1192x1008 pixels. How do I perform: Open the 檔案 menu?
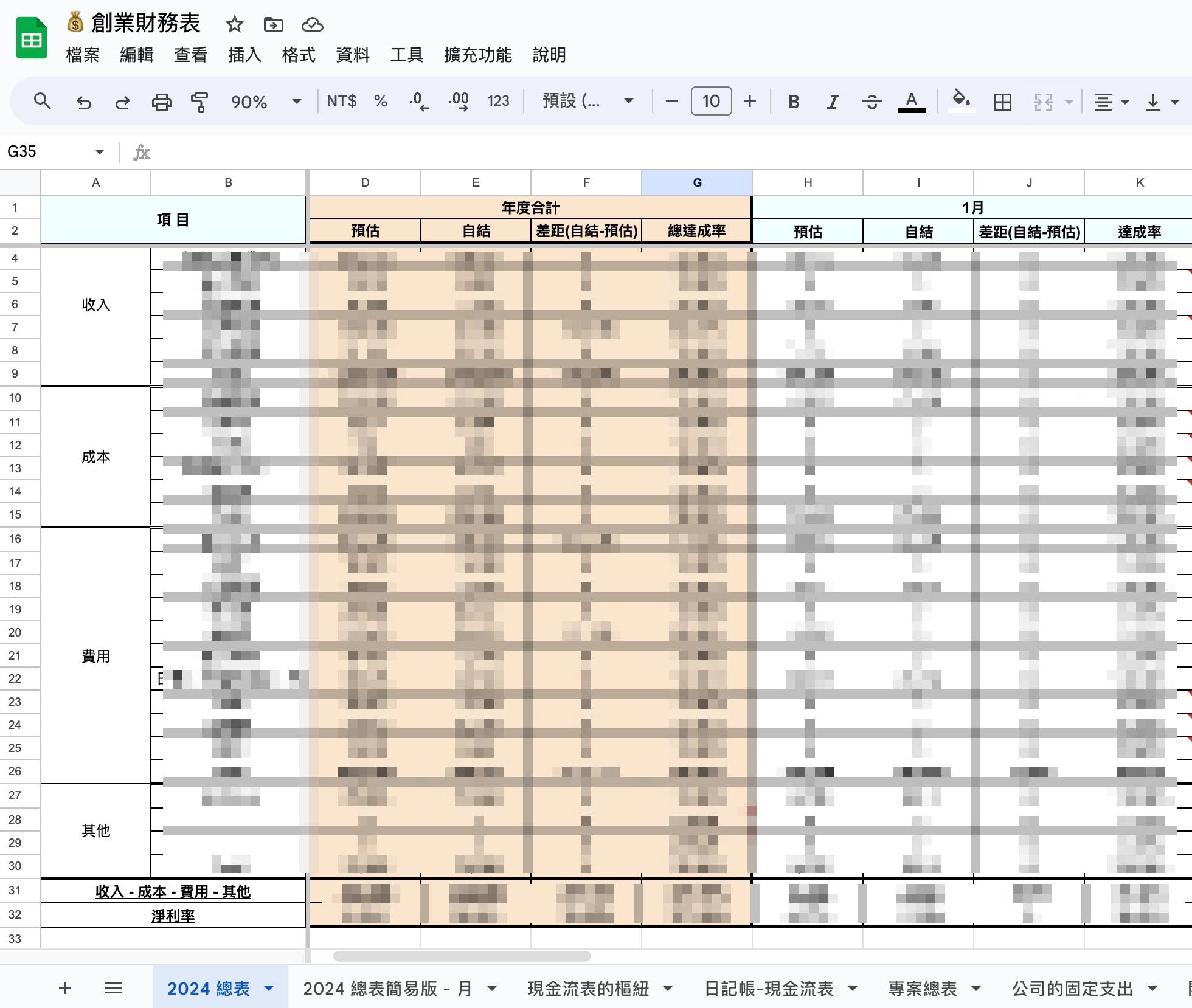[x=83, y=55]
